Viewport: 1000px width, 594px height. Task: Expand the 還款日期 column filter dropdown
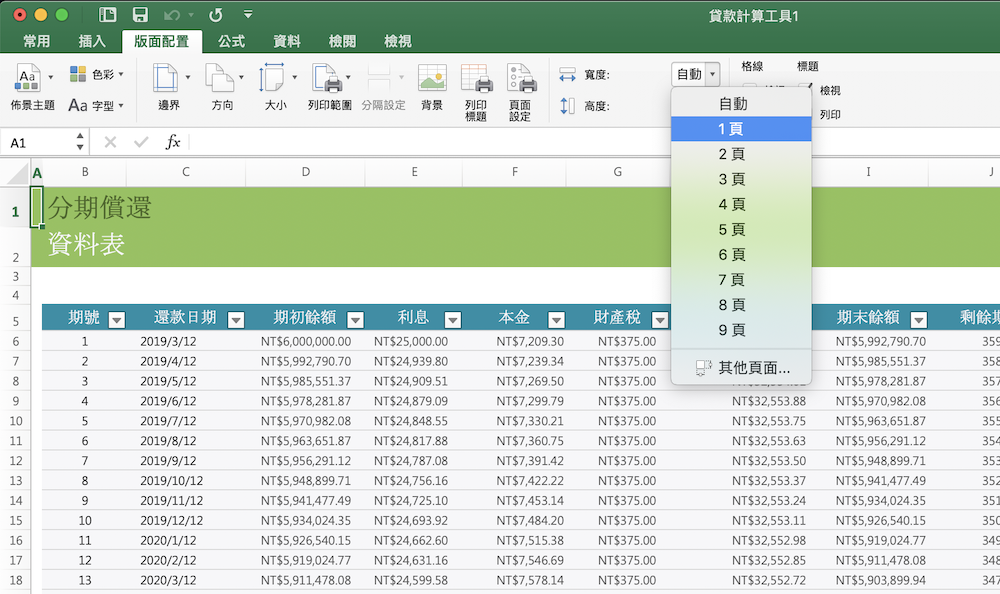coord(236,320)
